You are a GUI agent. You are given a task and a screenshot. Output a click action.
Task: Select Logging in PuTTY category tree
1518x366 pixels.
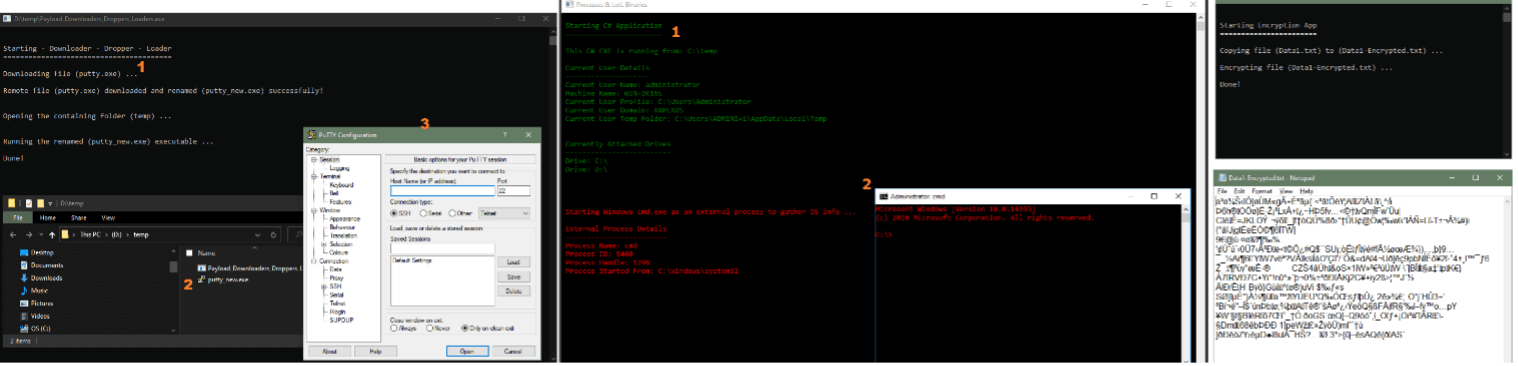coord(340,168)
